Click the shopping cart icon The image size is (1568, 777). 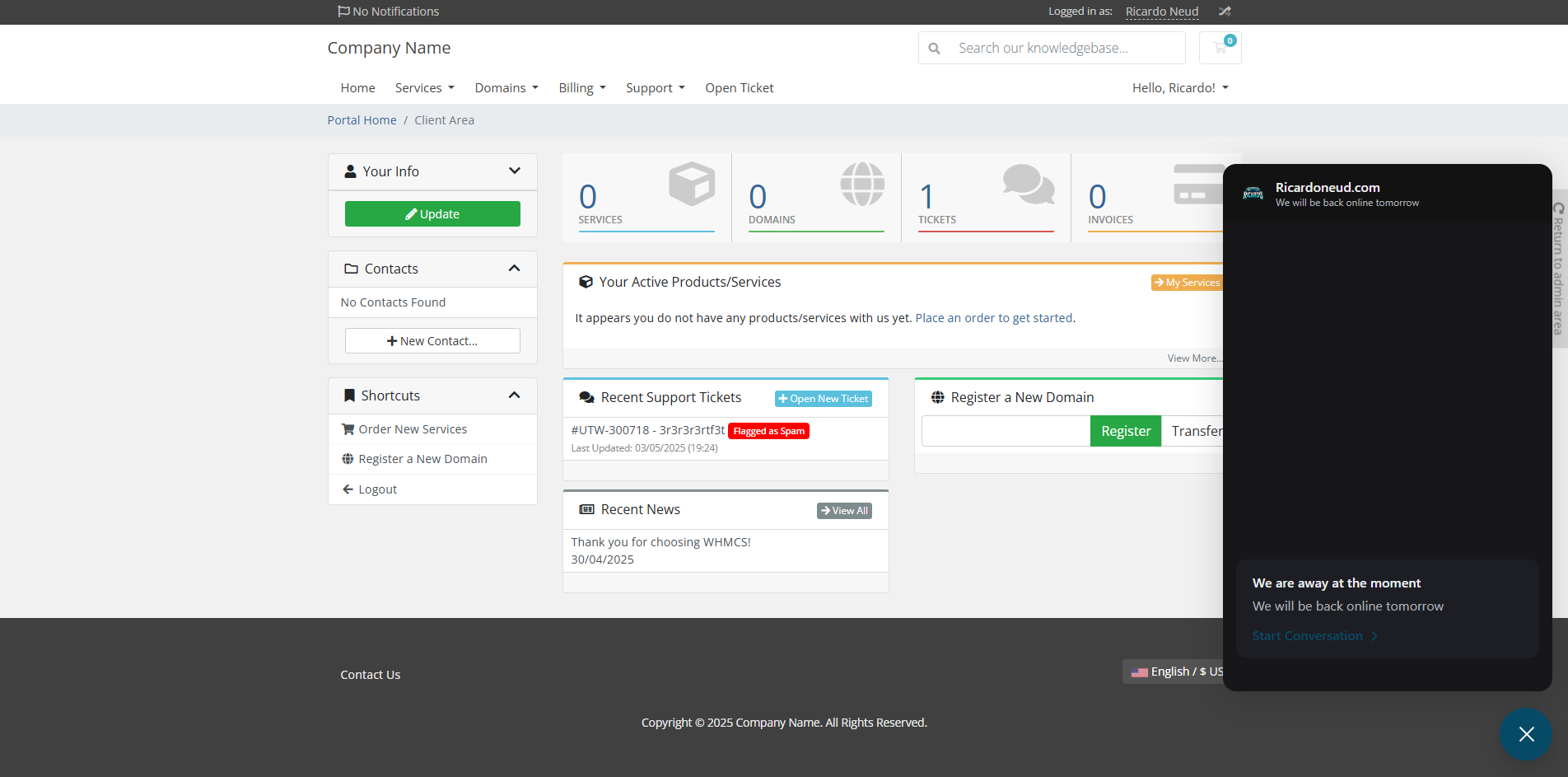[x=1220, y=48]
